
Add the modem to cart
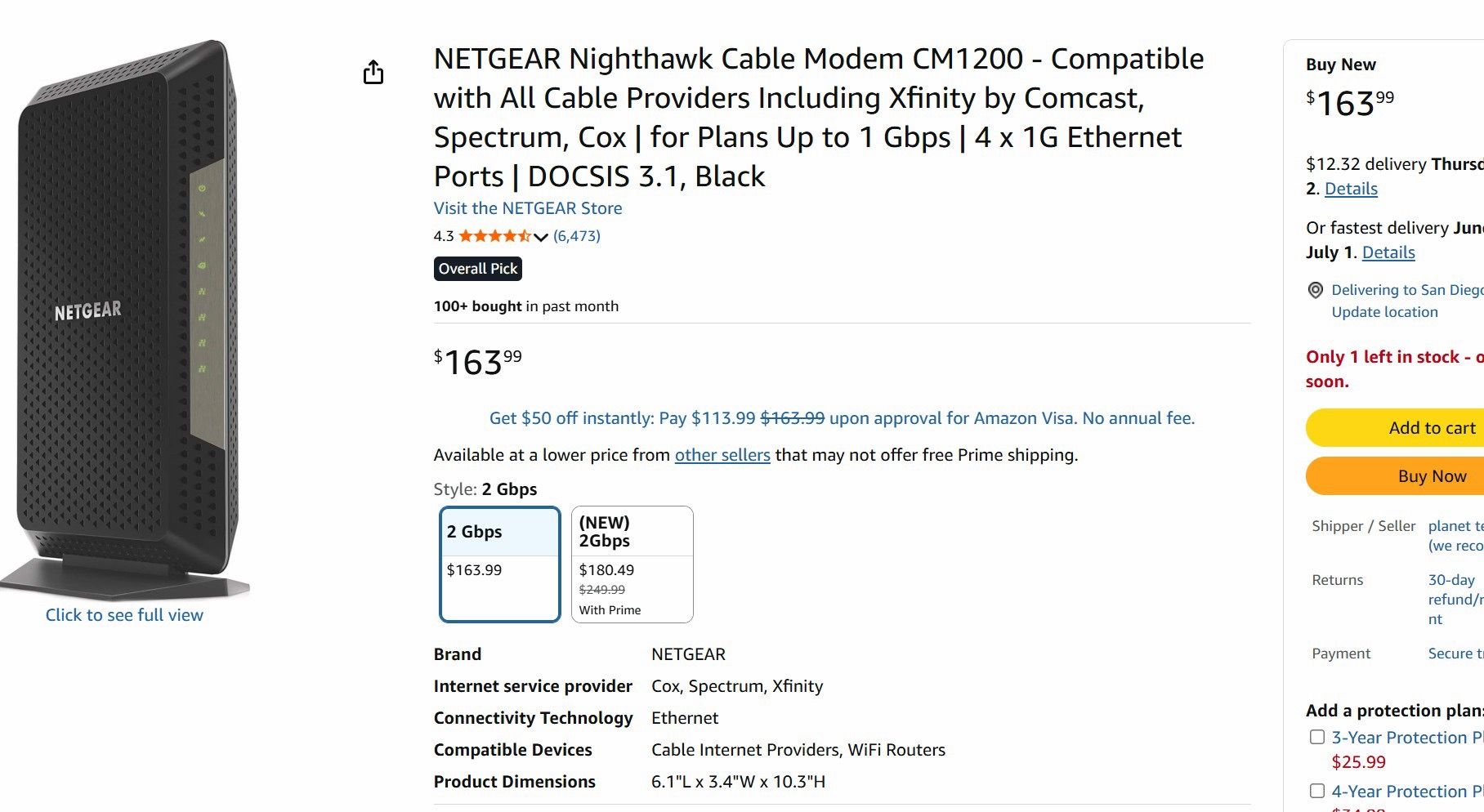1395,428
